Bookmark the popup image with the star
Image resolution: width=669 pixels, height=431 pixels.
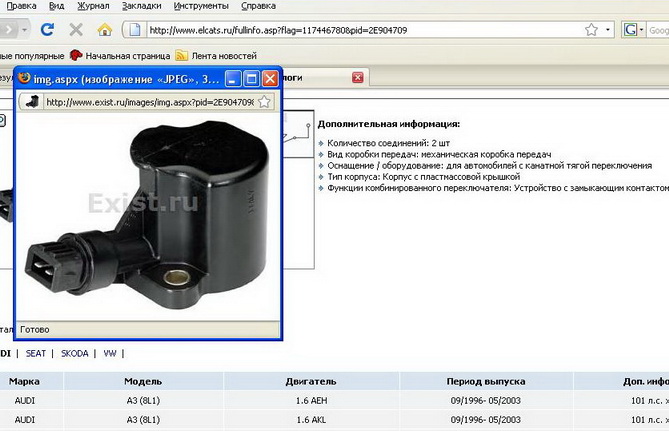point(264,101)
